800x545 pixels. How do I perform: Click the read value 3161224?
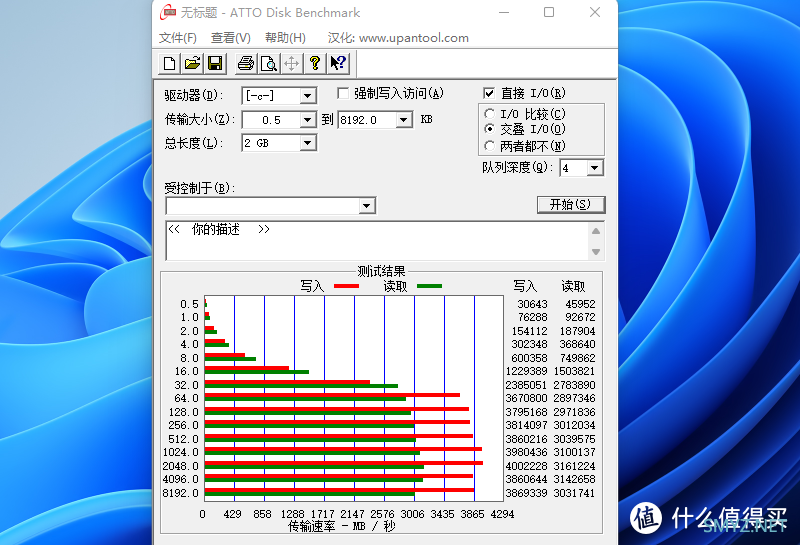click(574, 466)
